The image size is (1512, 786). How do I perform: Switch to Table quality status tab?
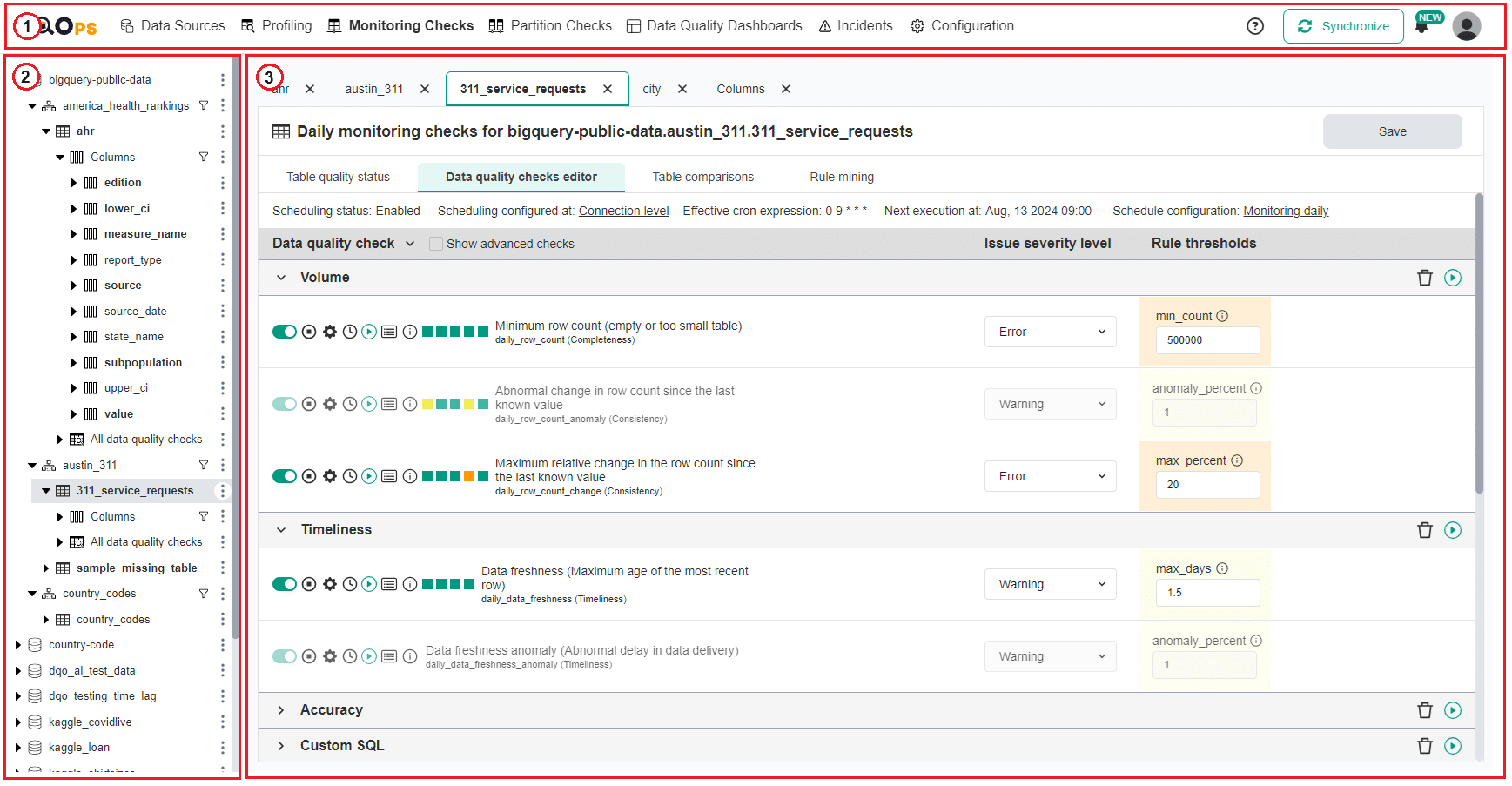[338, 177]
